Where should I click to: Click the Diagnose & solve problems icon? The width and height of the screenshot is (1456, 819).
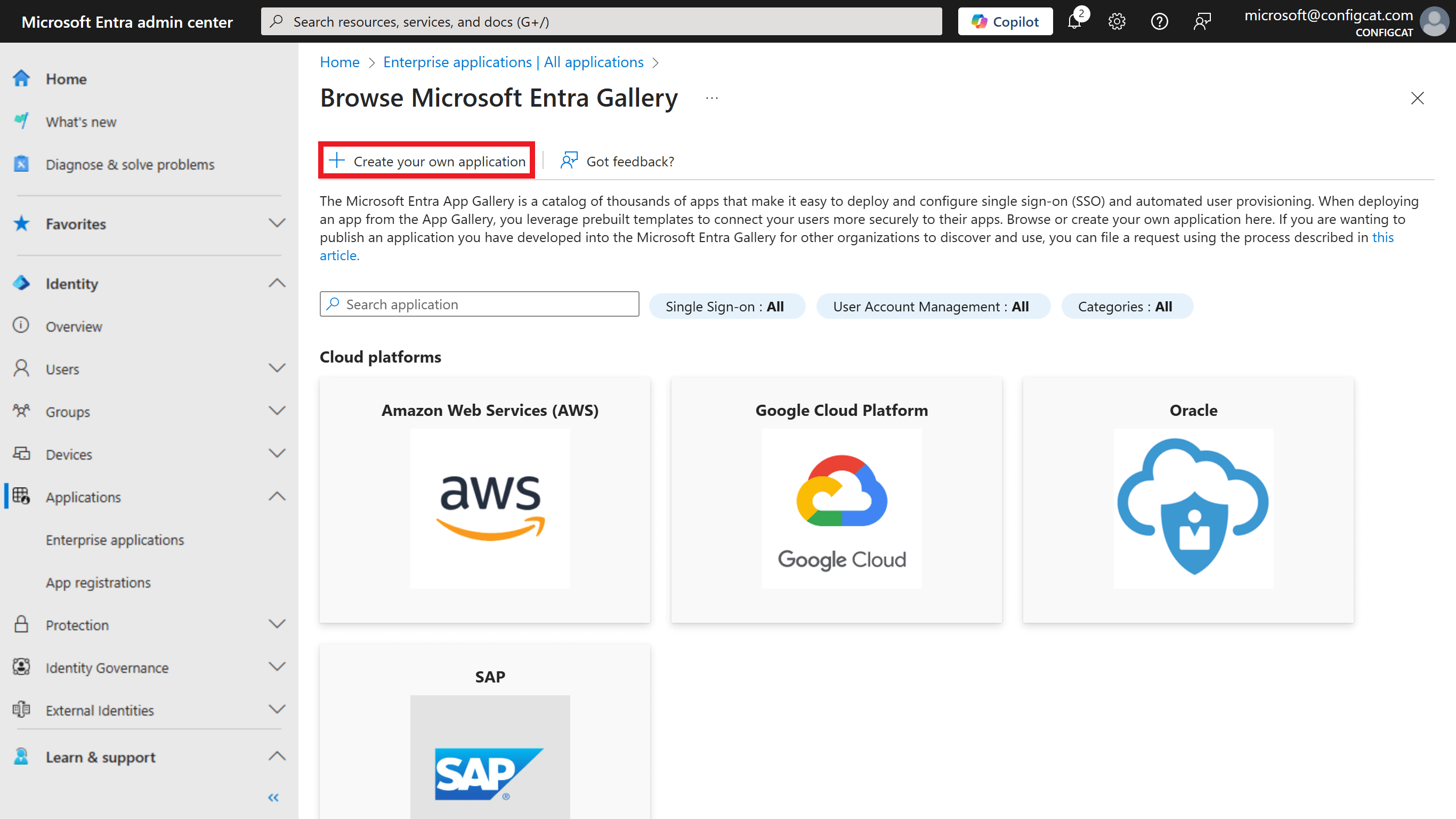tap(21, 164)
